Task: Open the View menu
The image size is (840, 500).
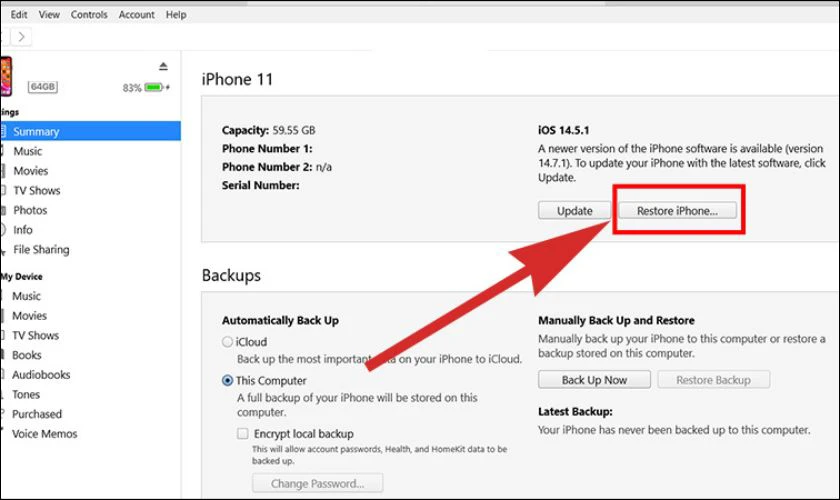Action: click(x=49, y=14)
